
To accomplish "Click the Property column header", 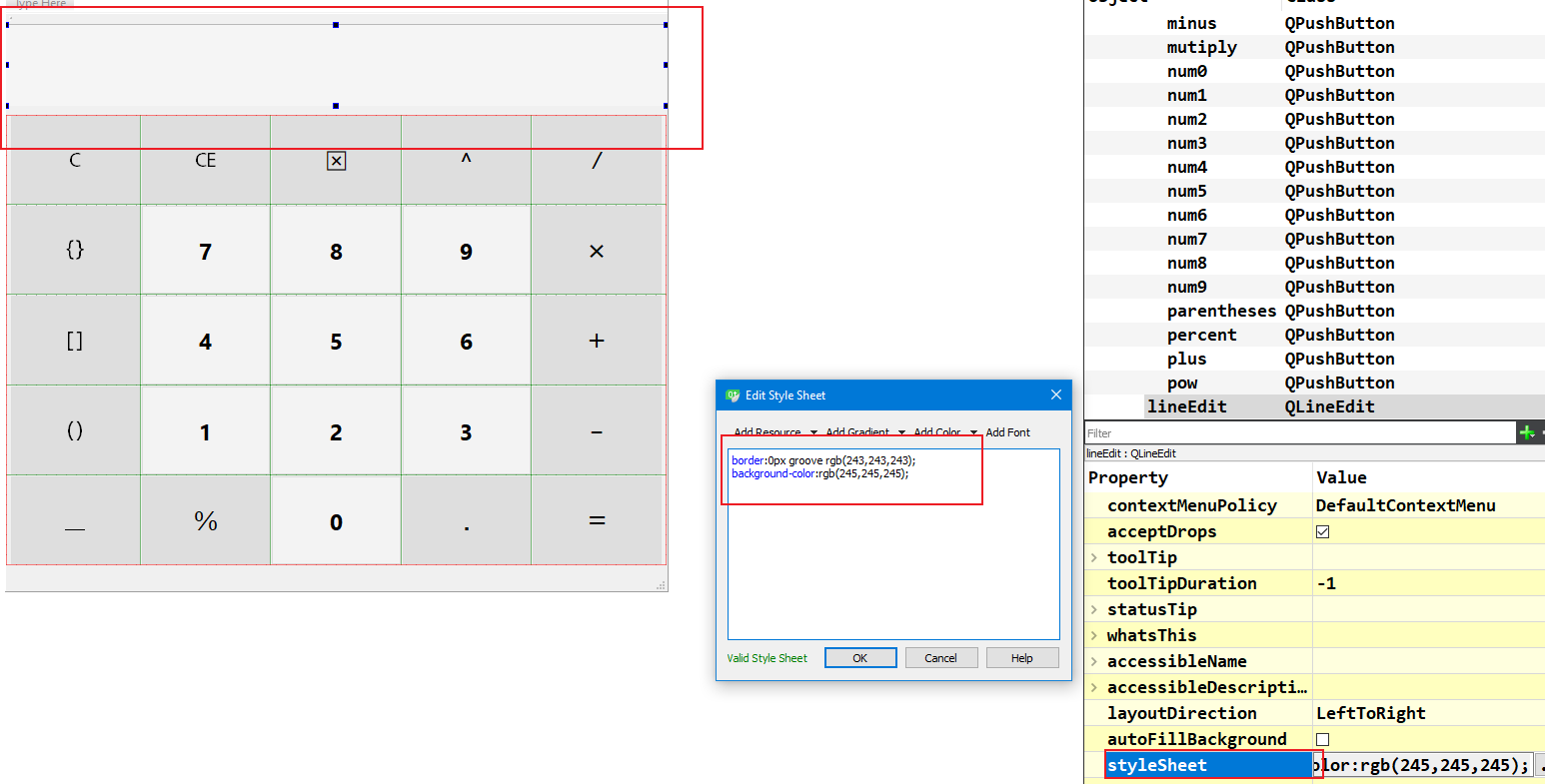I will (1127, 477).
